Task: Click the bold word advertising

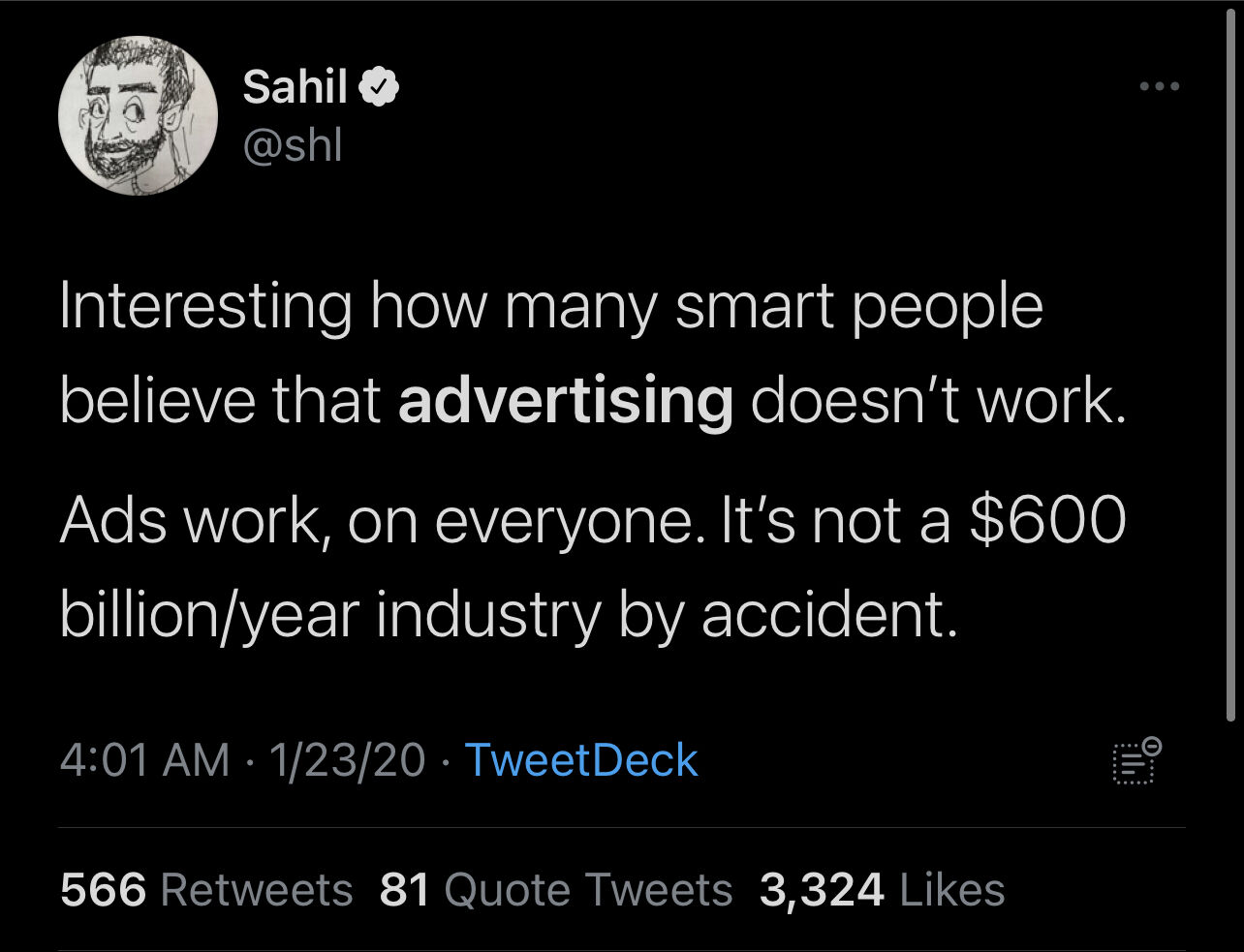Action: click(x=566, y=401)
